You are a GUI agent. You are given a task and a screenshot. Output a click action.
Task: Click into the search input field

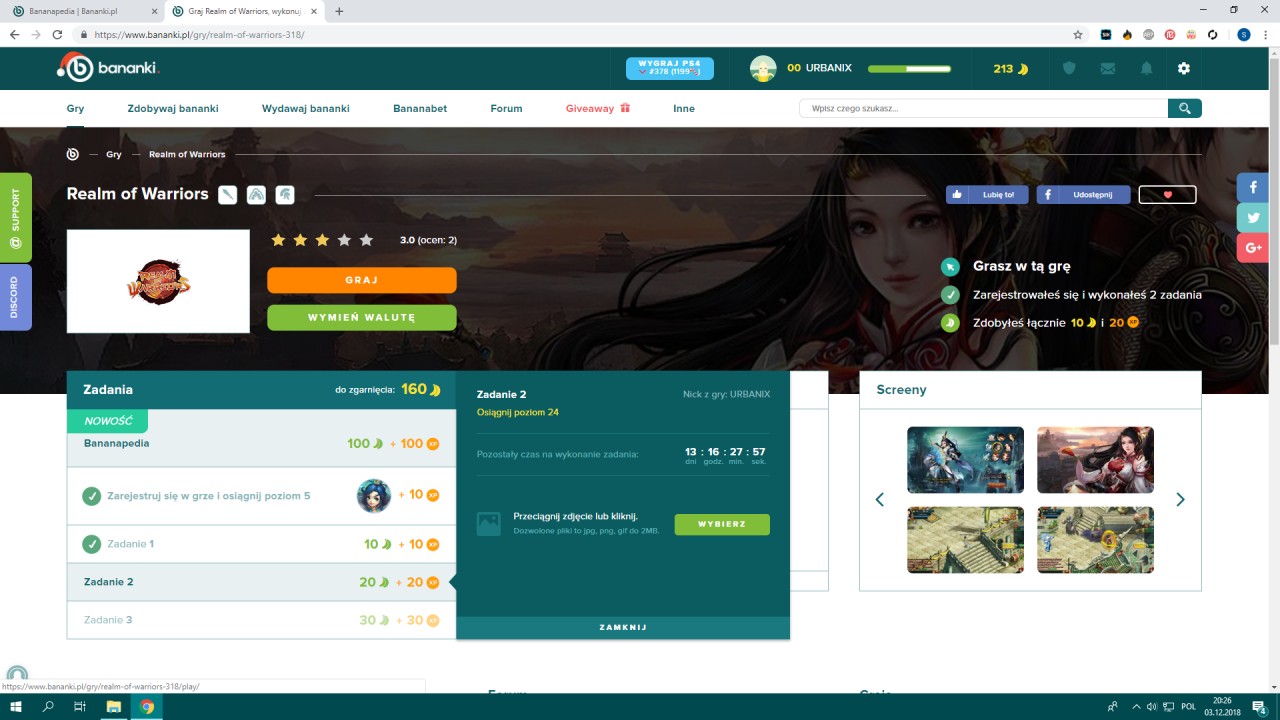[984, 108]
